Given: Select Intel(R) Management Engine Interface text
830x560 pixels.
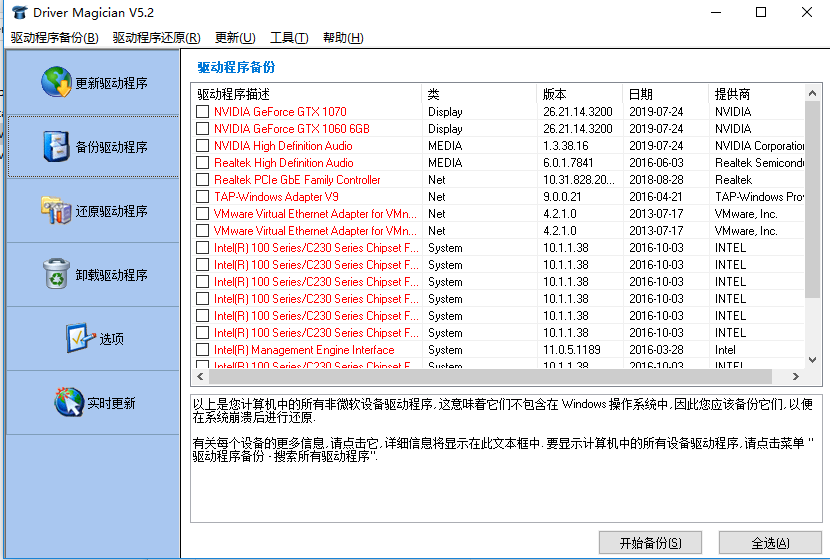Looking at the screenshot, I should [304, 350].
